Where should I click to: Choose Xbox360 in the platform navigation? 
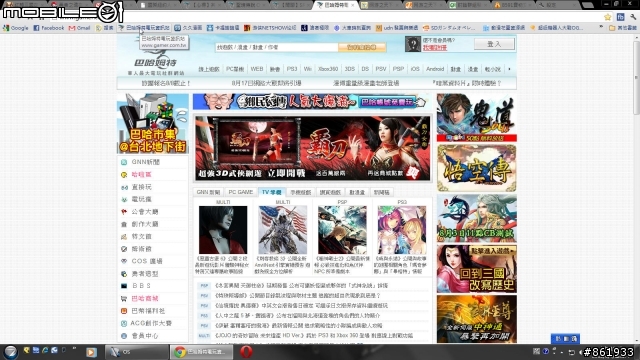328,69
